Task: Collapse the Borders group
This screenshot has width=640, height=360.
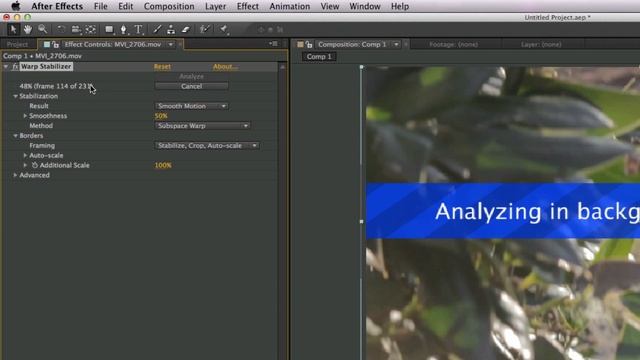Action: coord(15,136)
